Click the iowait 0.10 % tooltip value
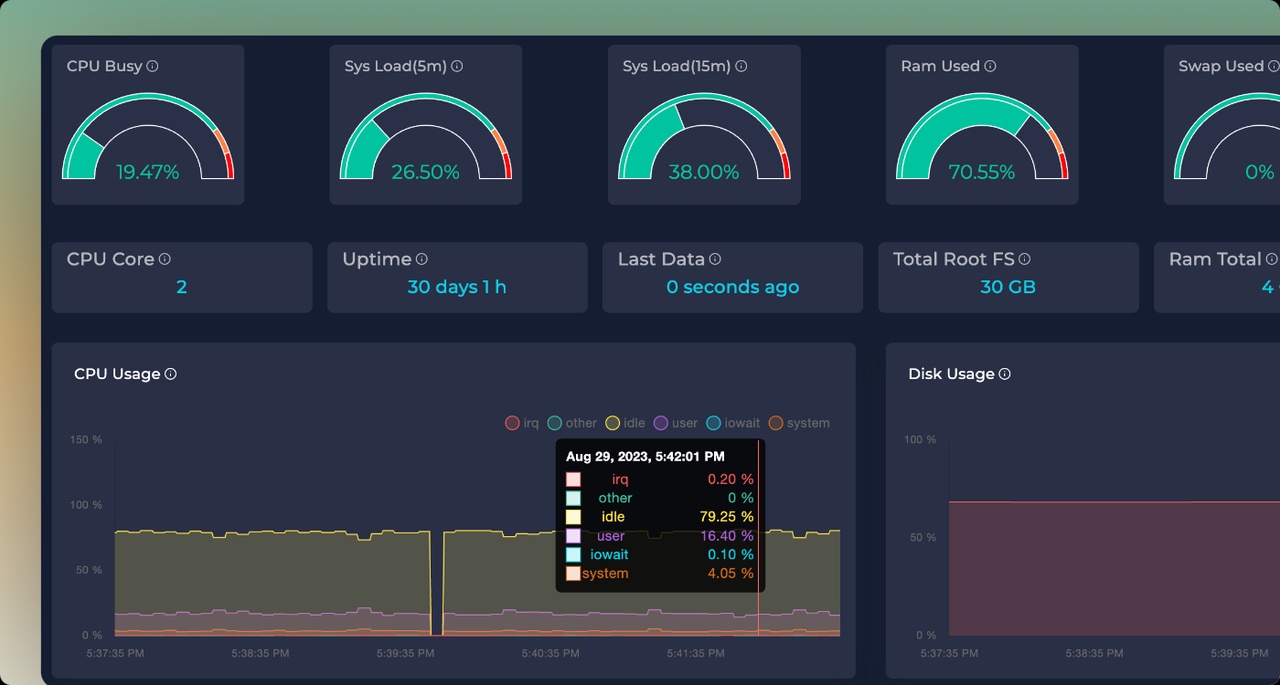The height and width of the screenshot is (685, 1280). pyautogui.click(x=730, y=554)
